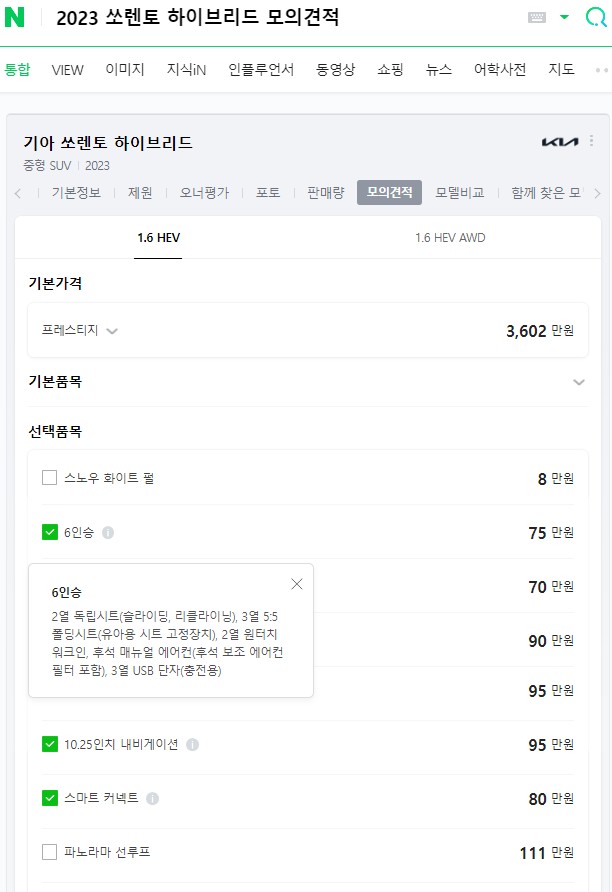Viewport: 612px width, 892px height.
Task: Expand the 기본품목 section
Action: tap(578, 382)
